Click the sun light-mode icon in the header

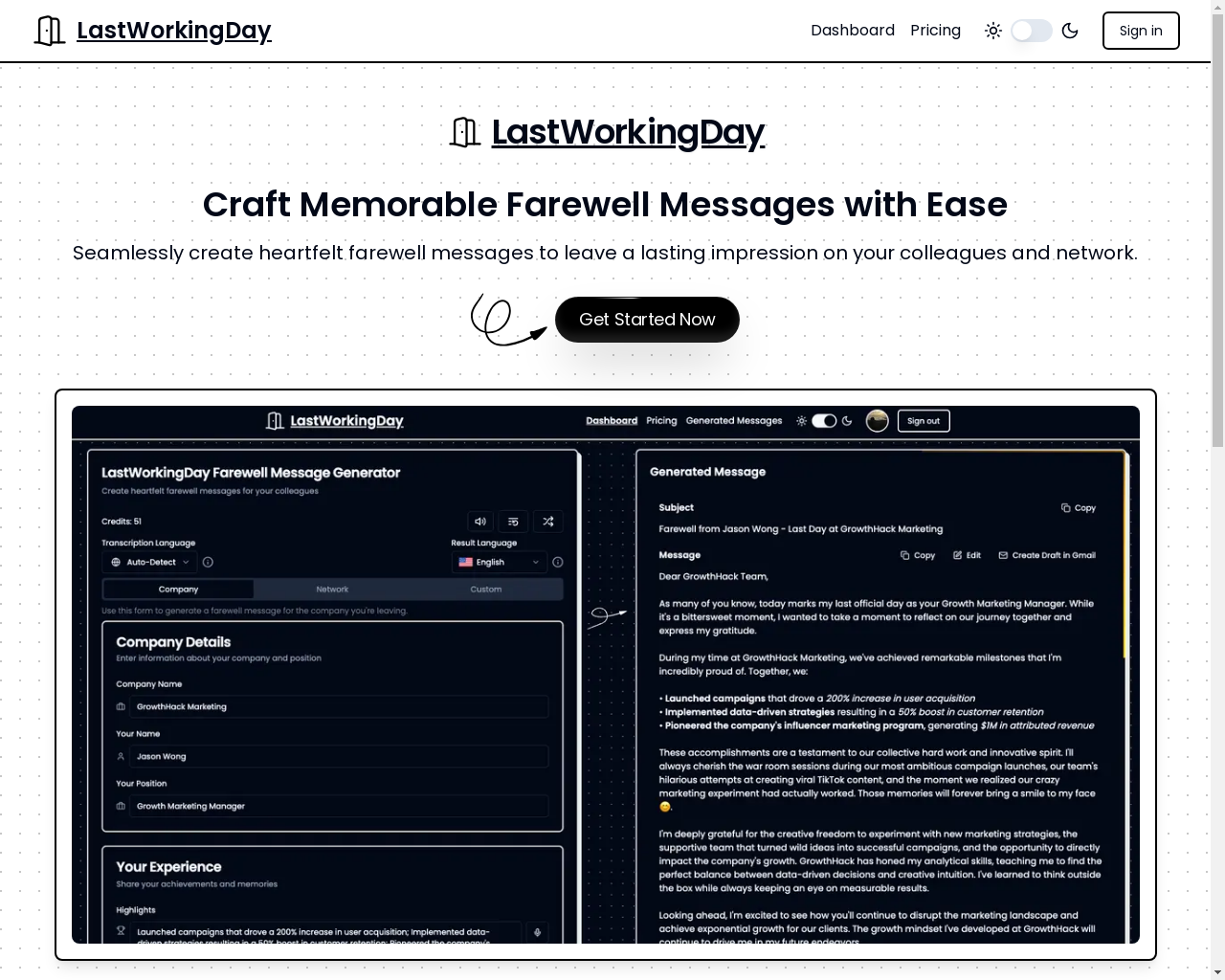coord(993,31)
